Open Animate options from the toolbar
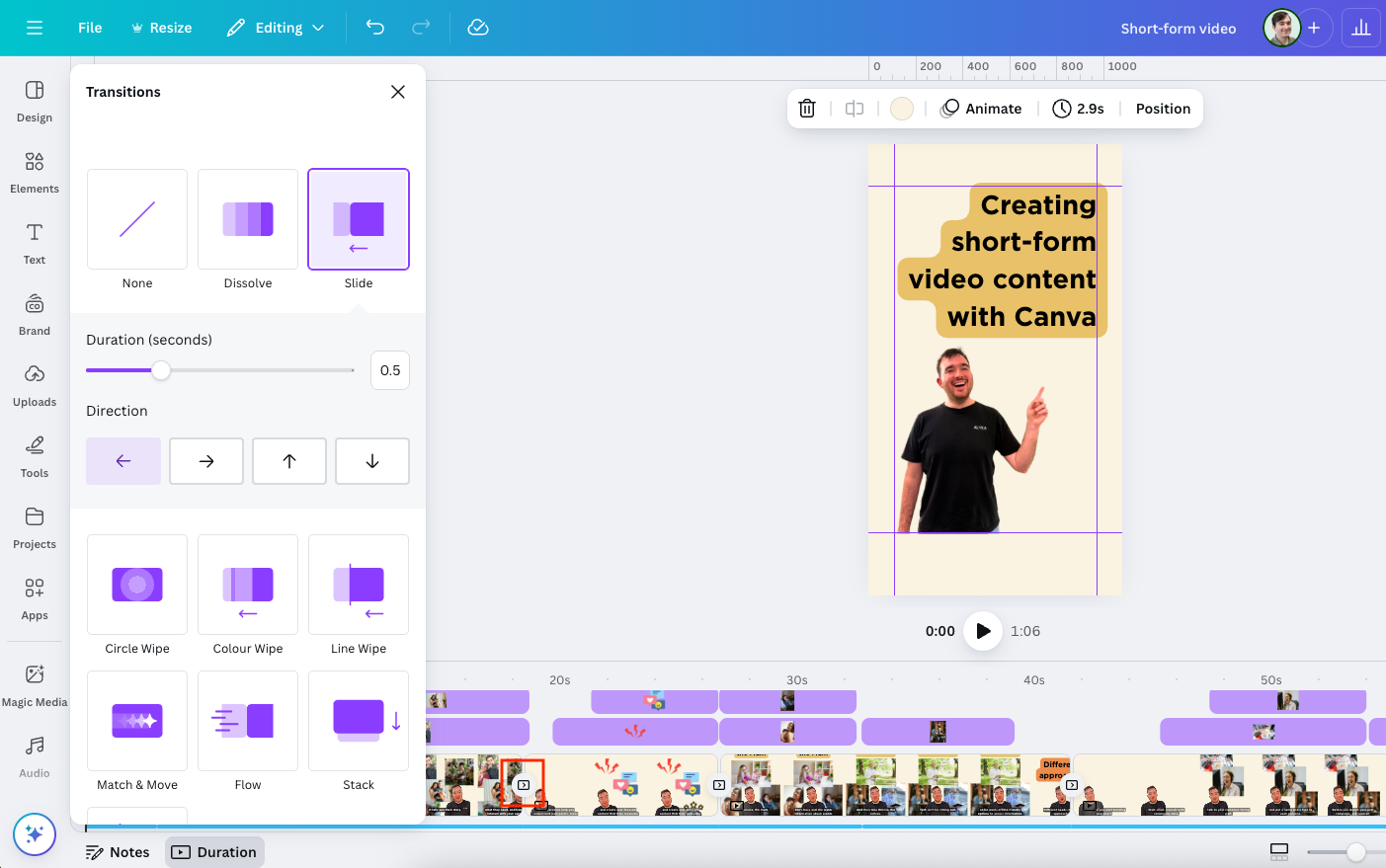The image size is (1386, 868). point(981,109)
